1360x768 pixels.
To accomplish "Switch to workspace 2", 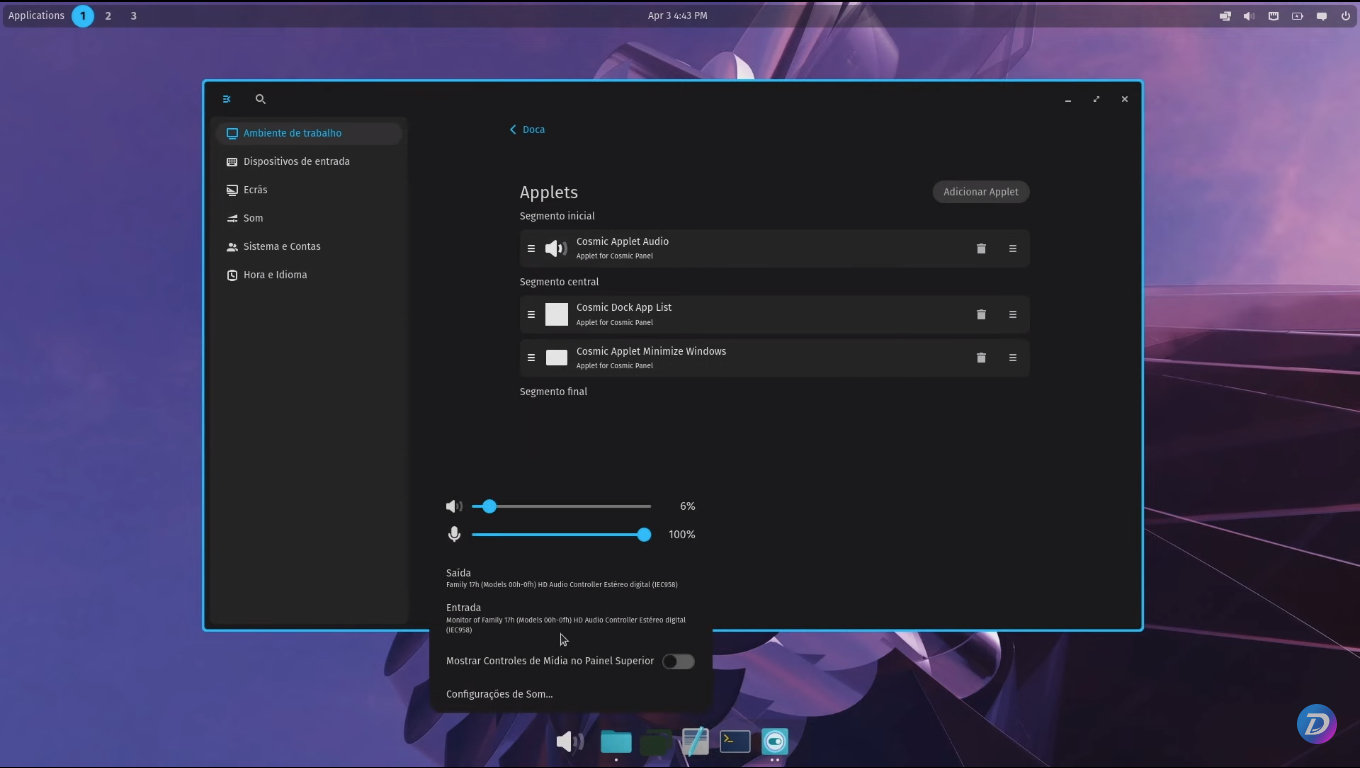I will click(108, 16).
